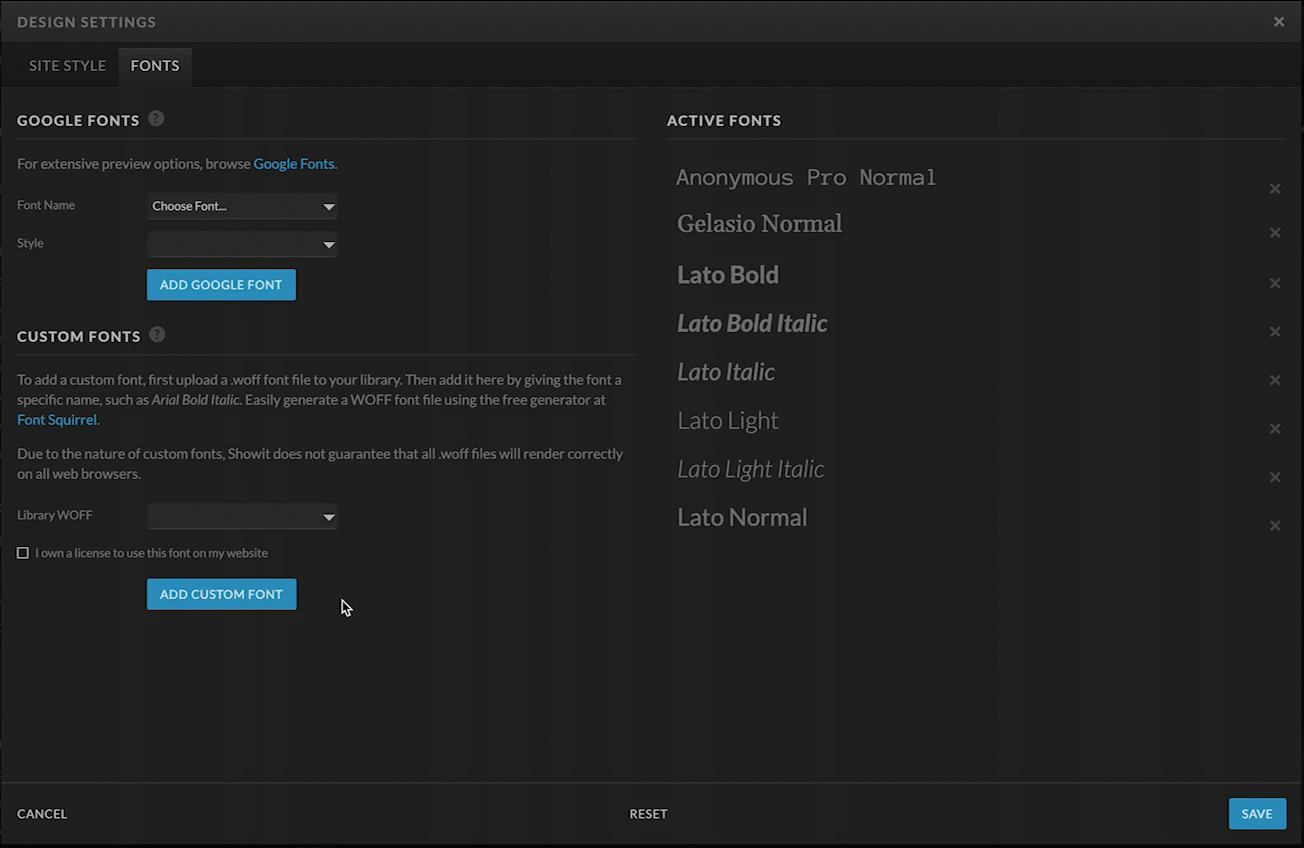Open the Font Name dropdown

242,207
